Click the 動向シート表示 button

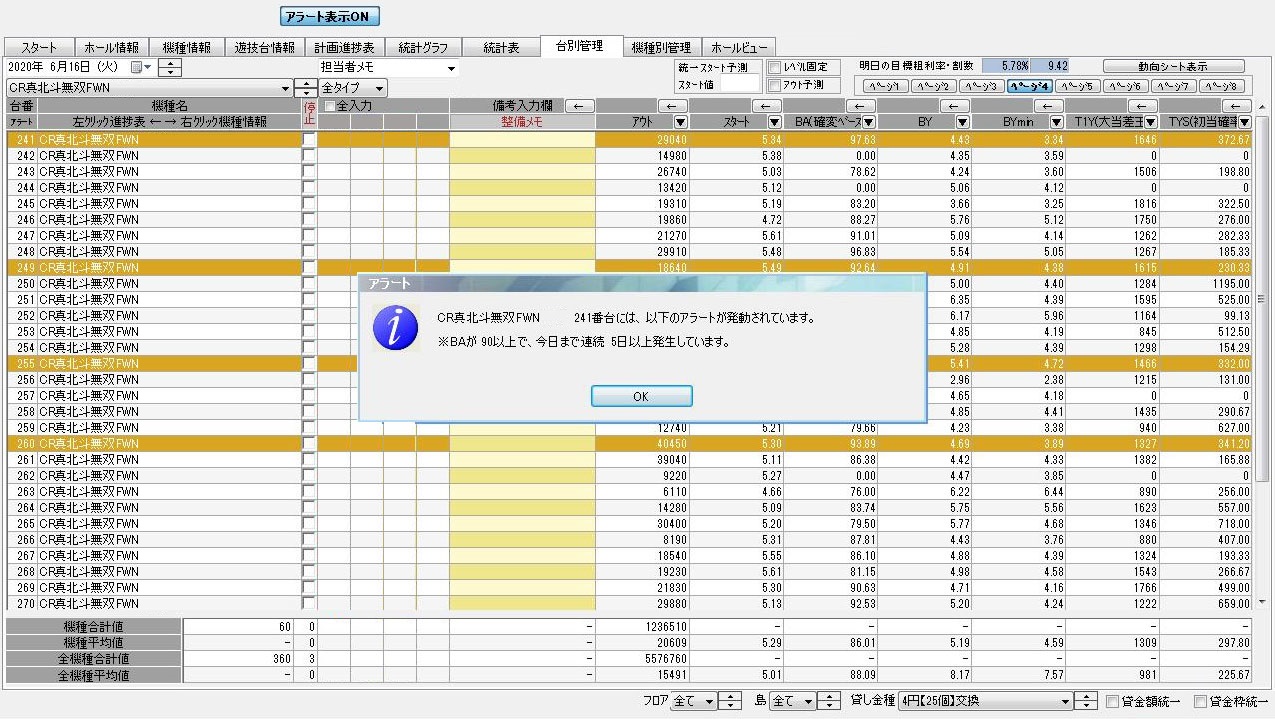(x=1172, y=67)
